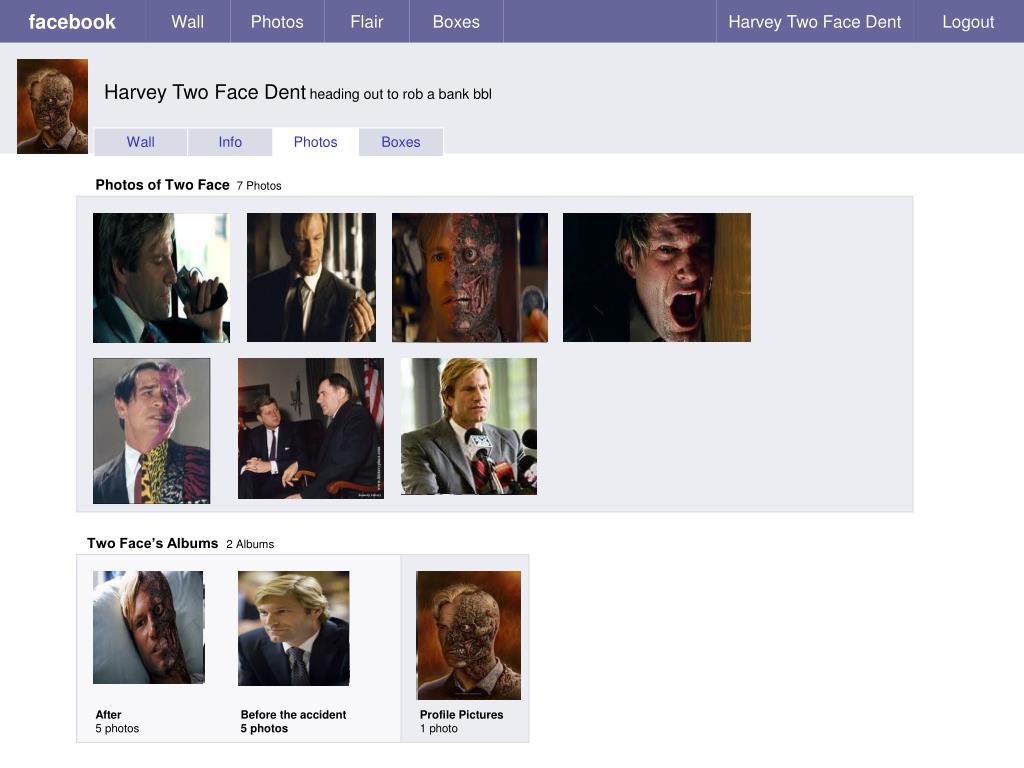Click the profile picture beside the name
The height and width of the screenshot is (768, 1024).
click(52, 106)
